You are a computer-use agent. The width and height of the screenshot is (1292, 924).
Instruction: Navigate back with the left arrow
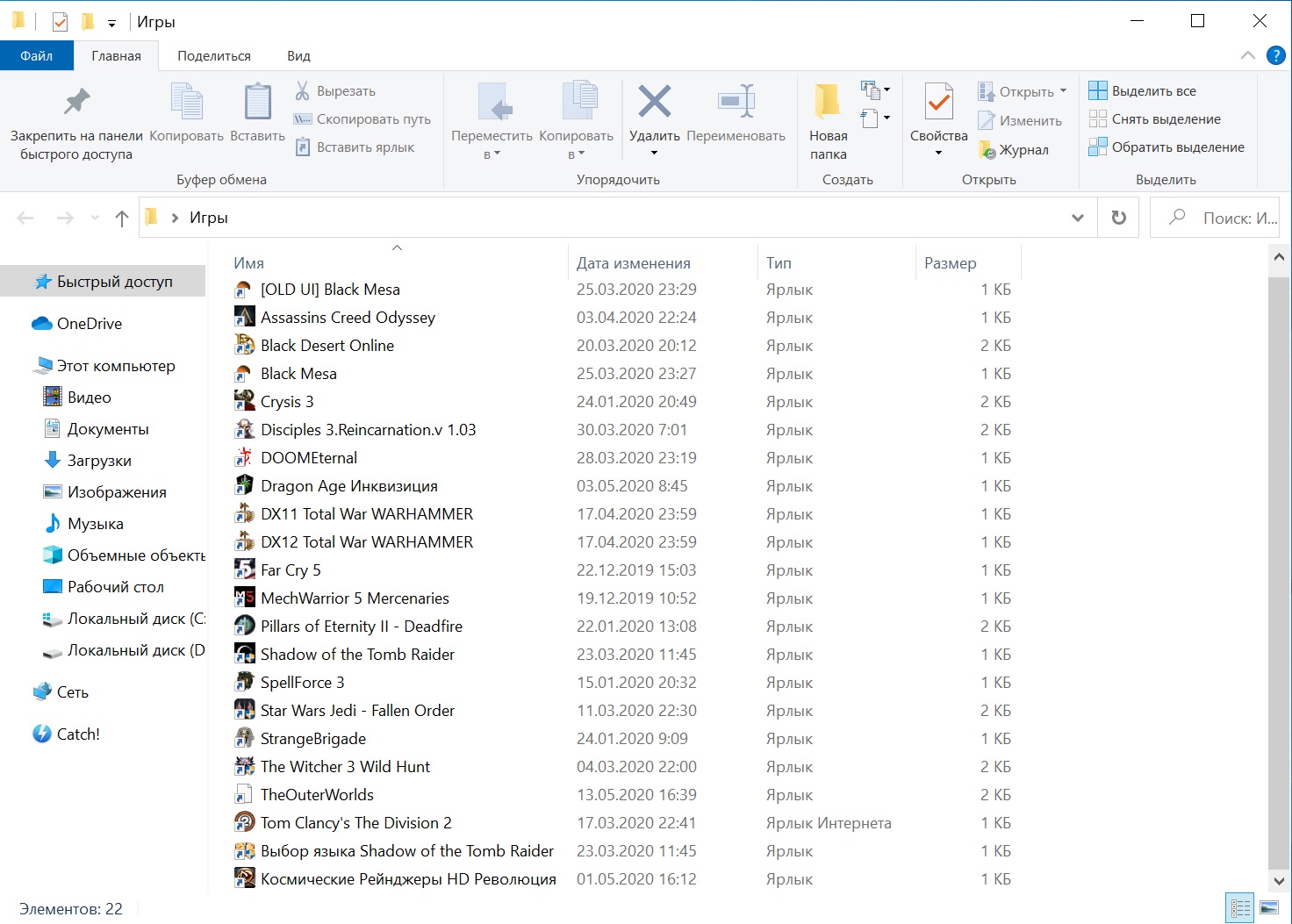click(x=25, y=218)
